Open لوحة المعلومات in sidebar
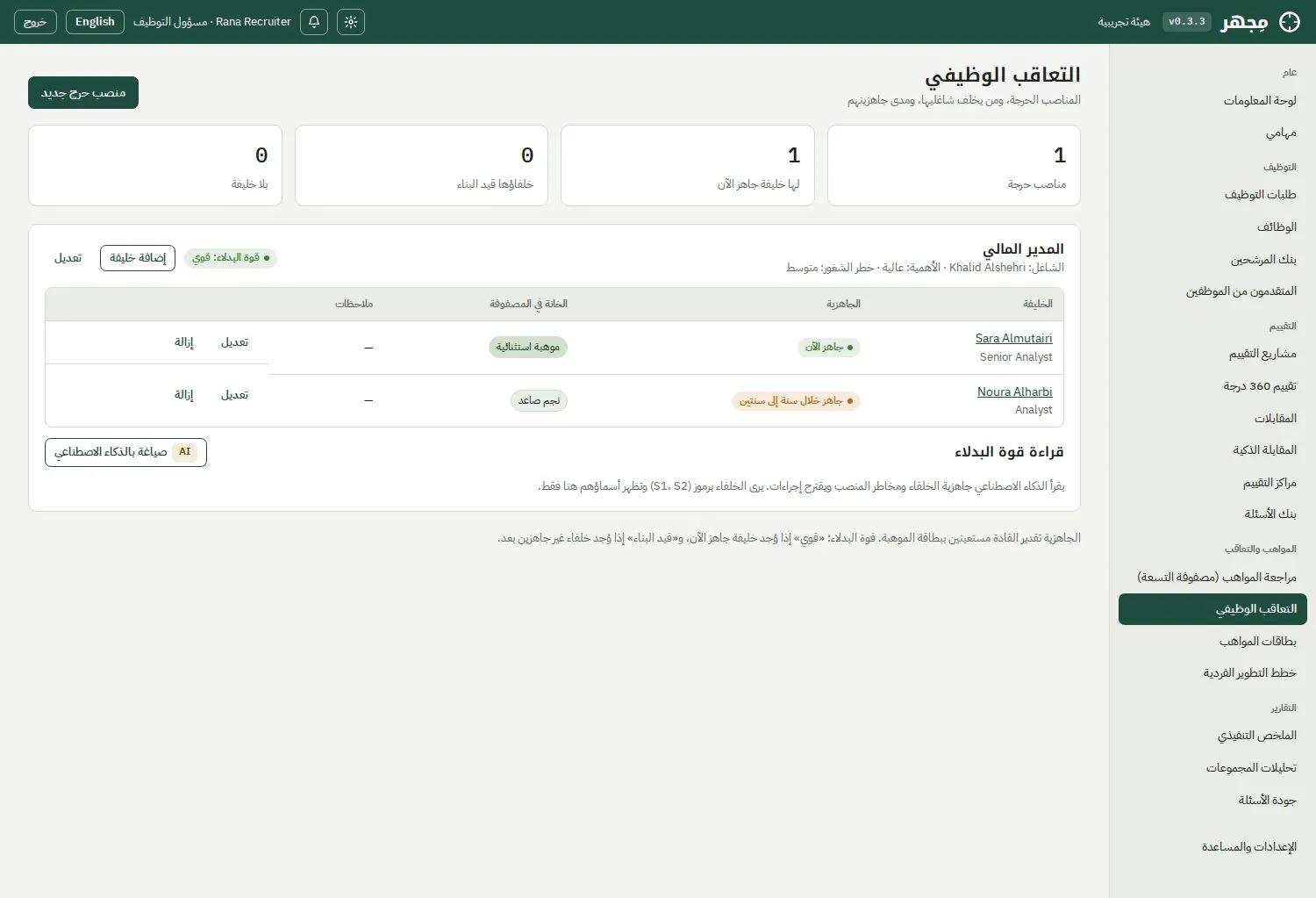Screen dimensions: 1316x898 (1212, 101)
